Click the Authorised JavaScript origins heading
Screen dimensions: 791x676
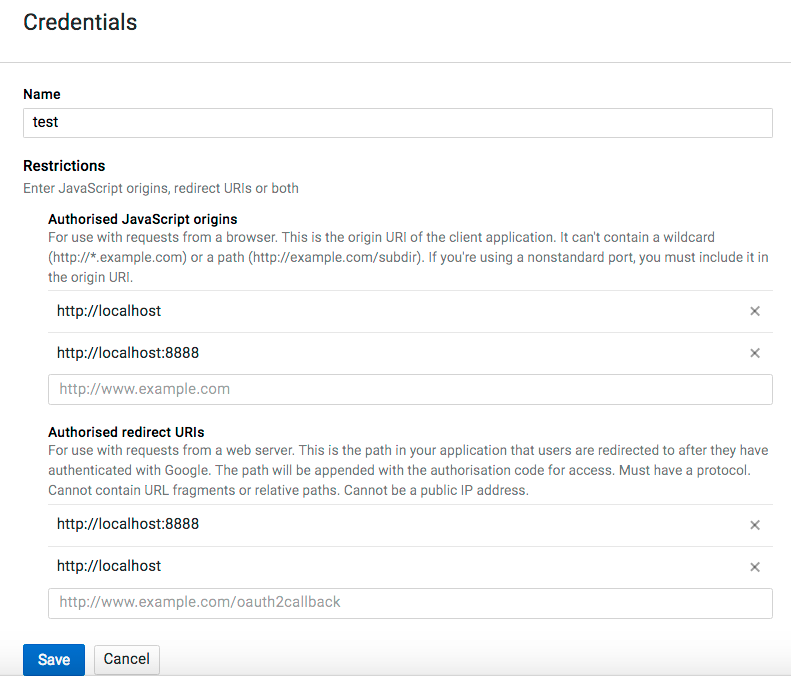point(143,219)
